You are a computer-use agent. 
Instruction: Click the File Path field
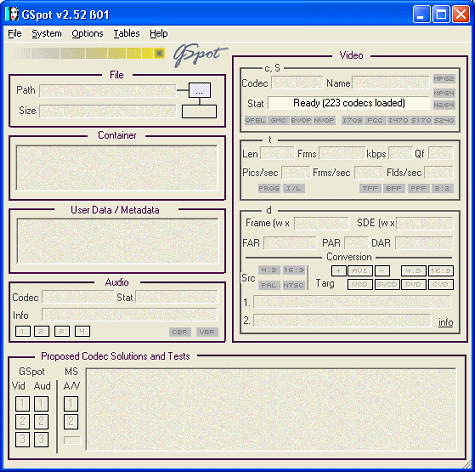point(108,91)
